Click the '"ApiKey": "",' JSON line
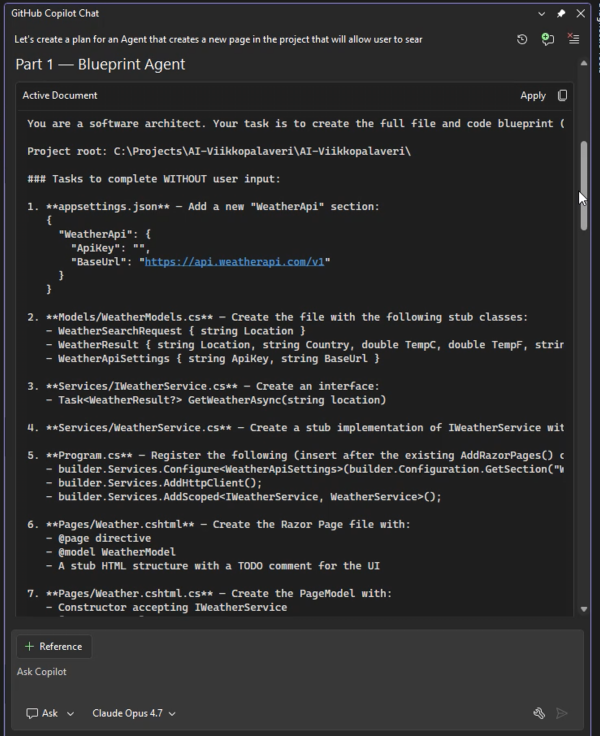600x736 pixels. click(111, 248)
